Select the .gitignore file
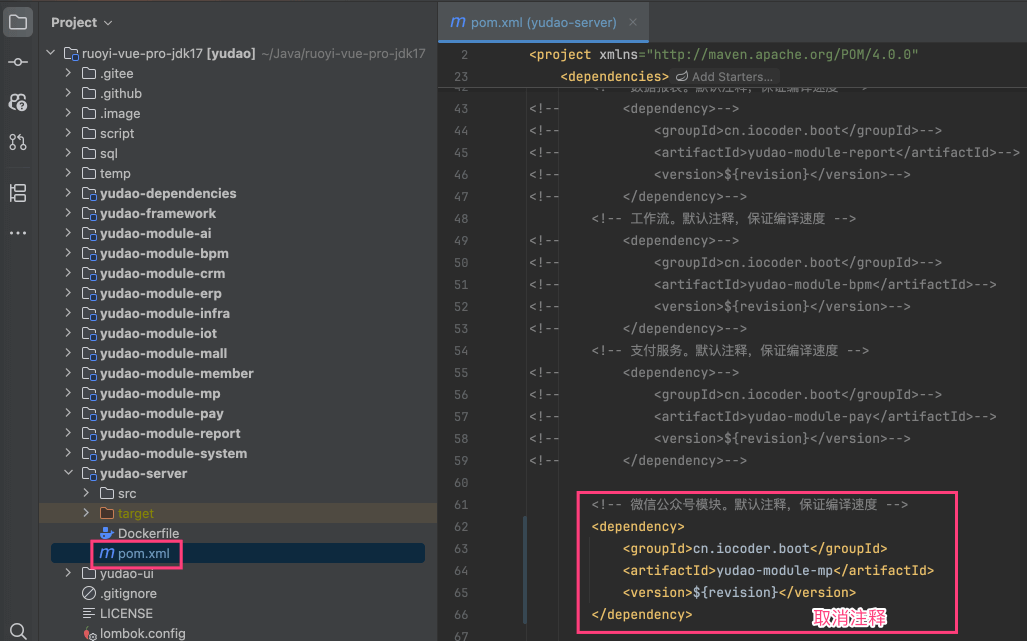This screenshot has height=641, width=1027. point(128,593)
